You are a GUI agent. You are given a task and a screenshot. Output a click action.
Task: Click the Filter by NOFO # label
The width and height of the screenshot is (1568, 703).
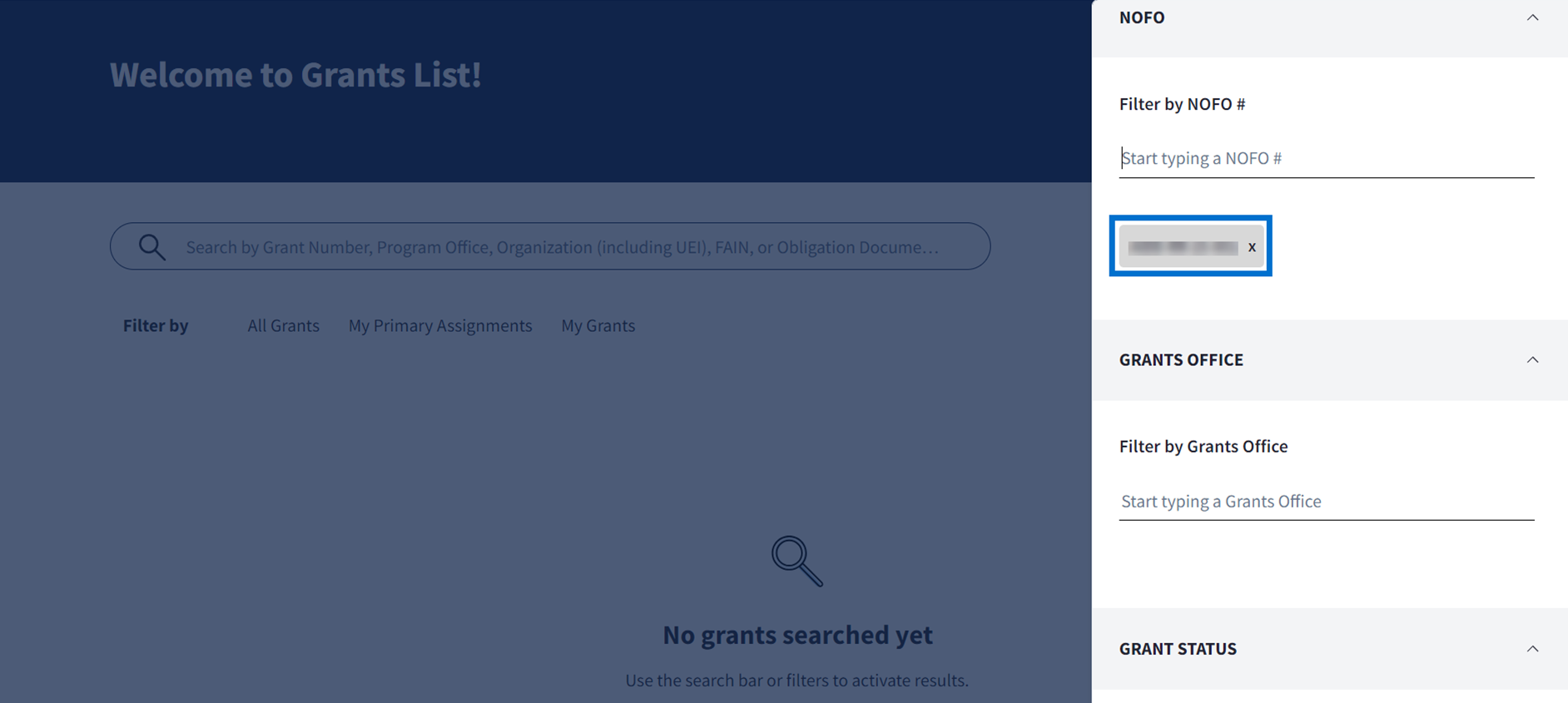tap(1181, 104)
